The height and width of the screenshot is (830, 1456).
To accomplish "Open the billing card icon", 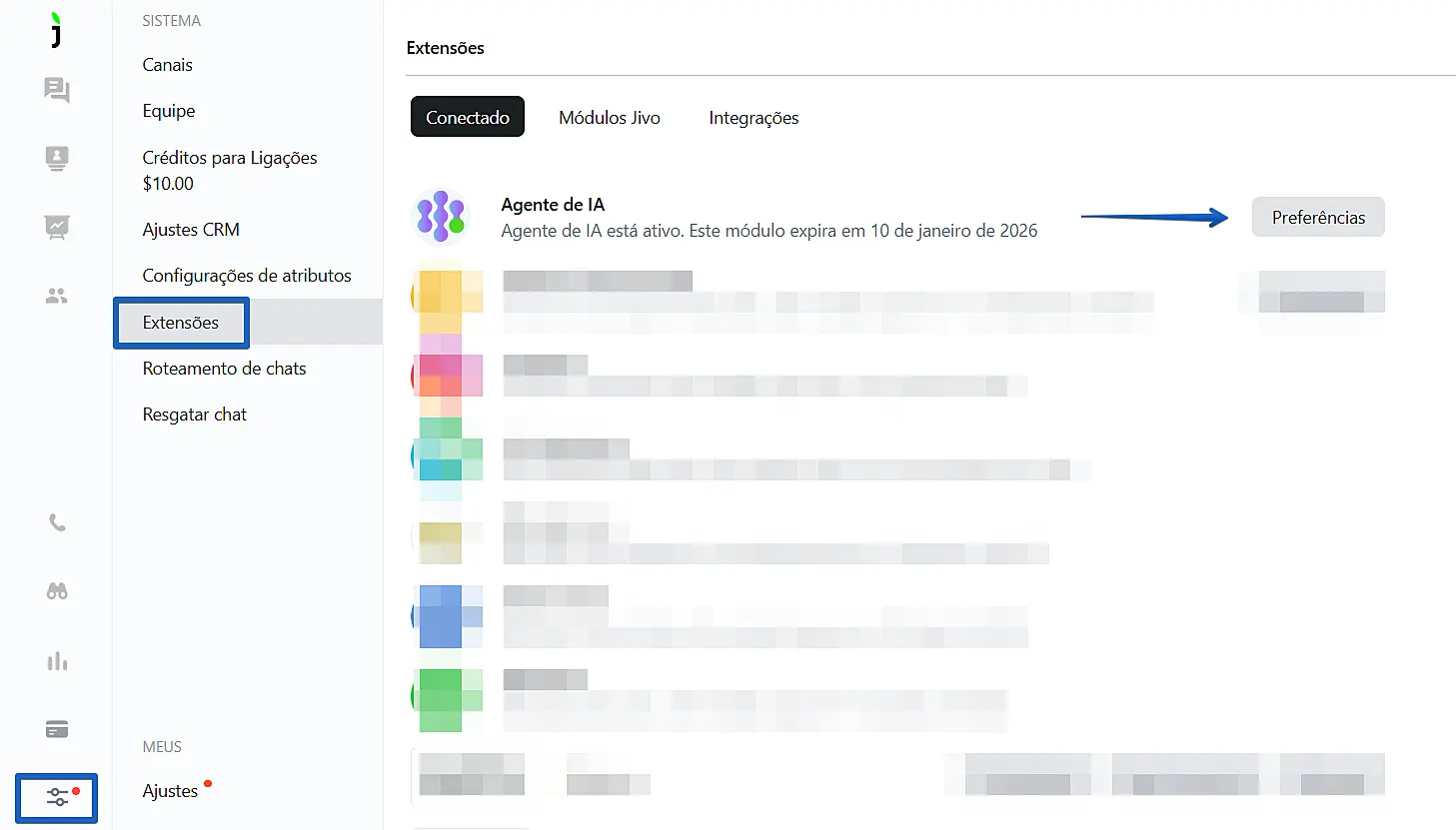I will tap(57, 729).
